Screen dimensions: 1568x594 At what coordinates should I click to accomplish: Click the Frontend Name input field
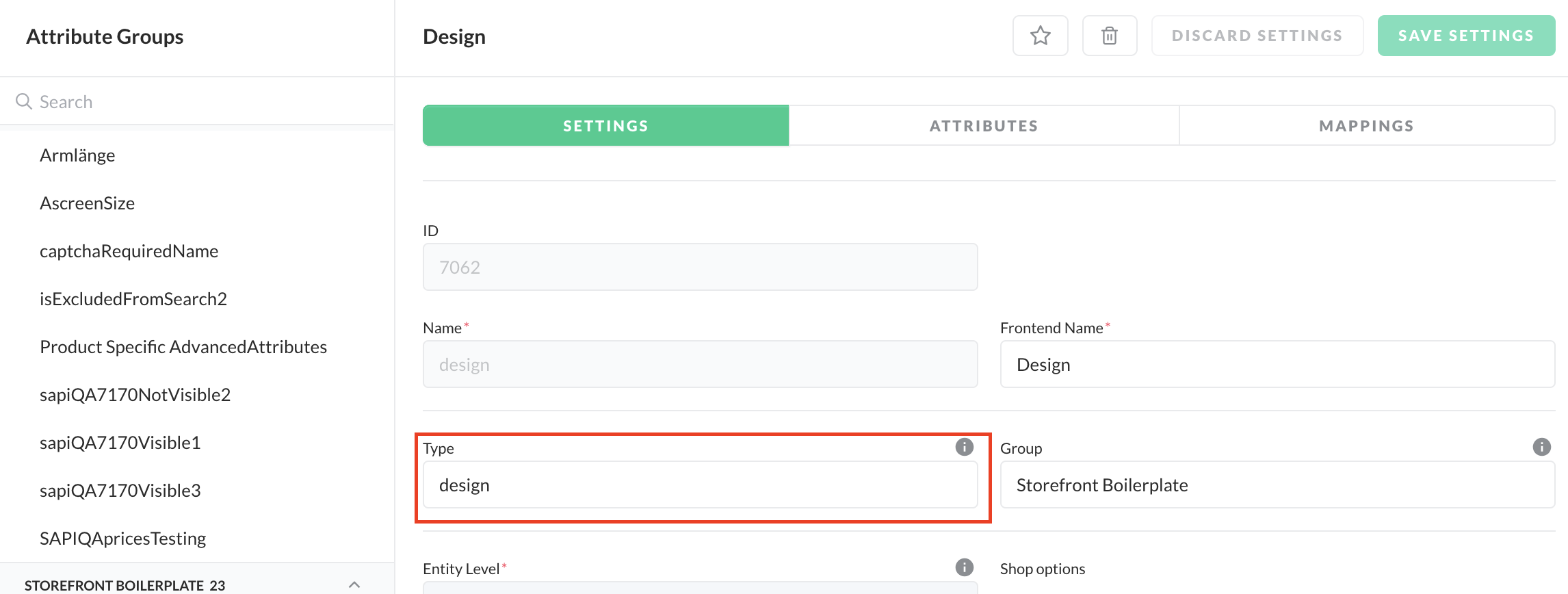coord(1277,364)
